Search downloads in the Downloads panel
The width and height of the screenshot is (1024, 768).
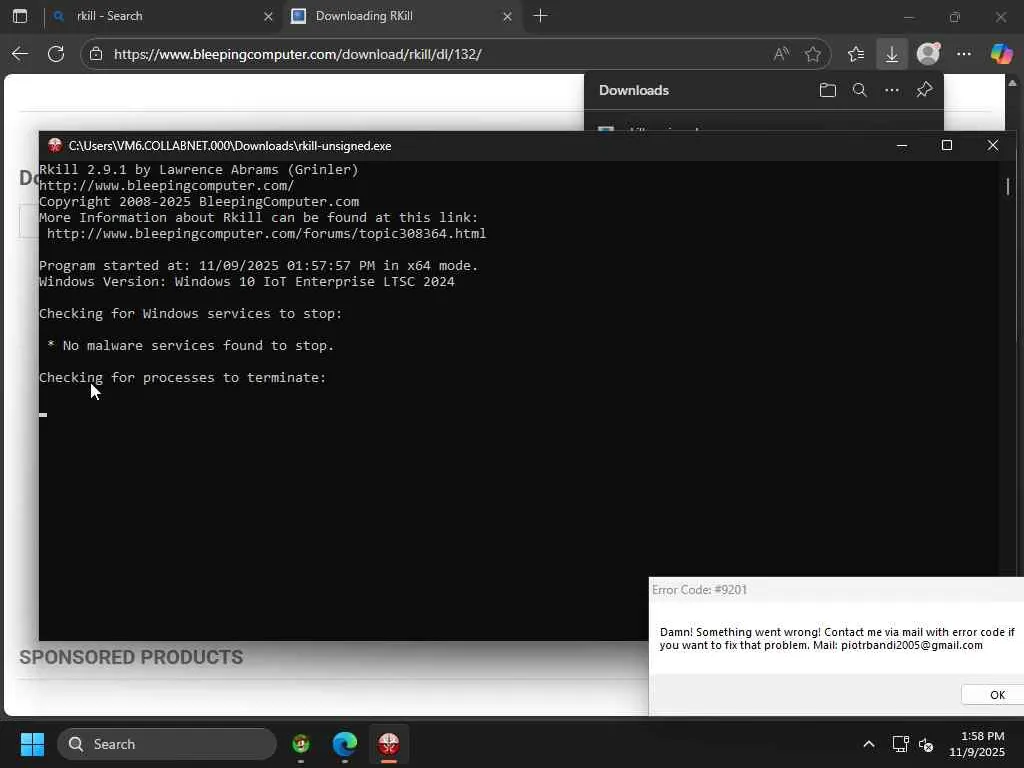(859, 90)
